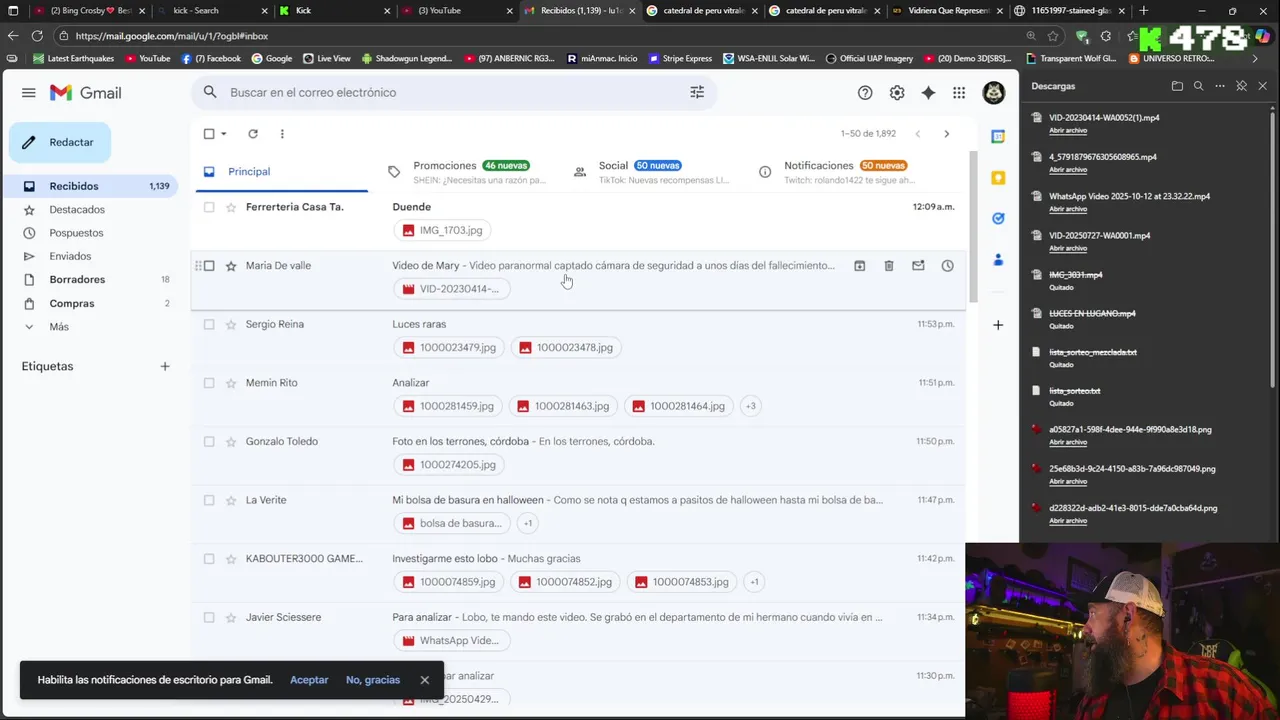This screenshot has width=1280, height=720.
Task: Open the Recibidos inbox folder
Action: 90,186
